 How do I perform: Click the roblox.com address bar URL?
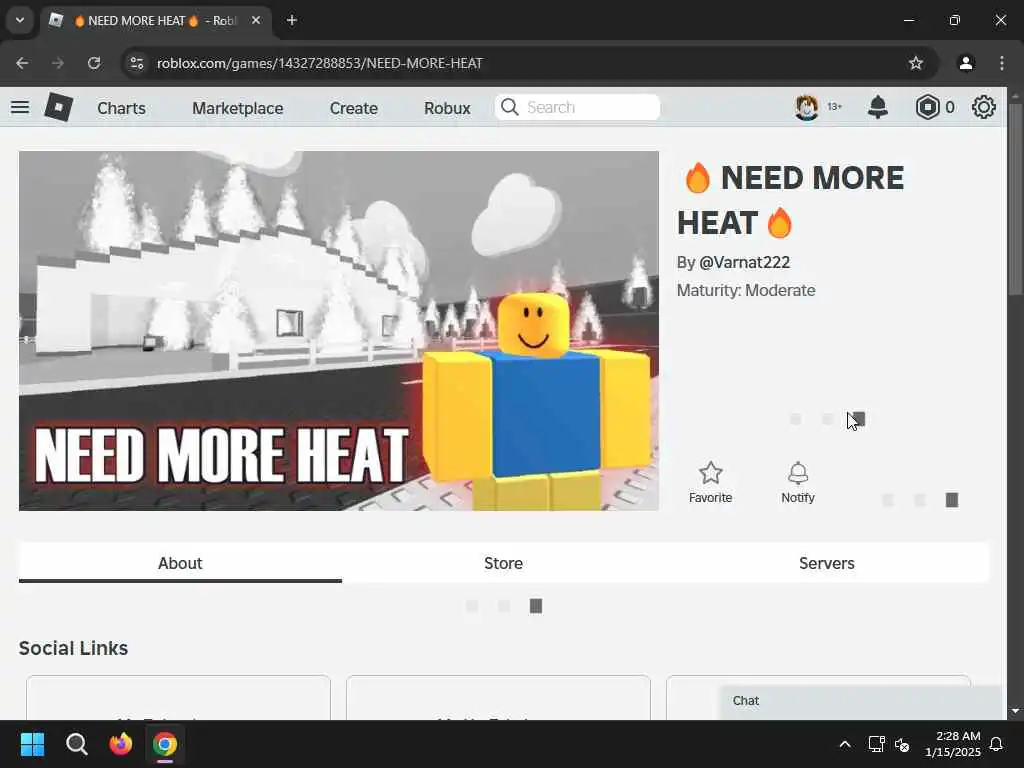coord(320,63)
